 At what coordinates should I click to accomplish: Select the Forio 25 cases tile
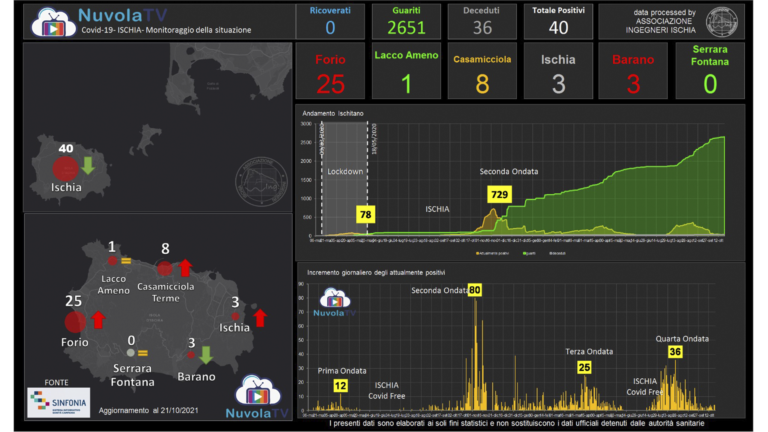click(330, 72)
